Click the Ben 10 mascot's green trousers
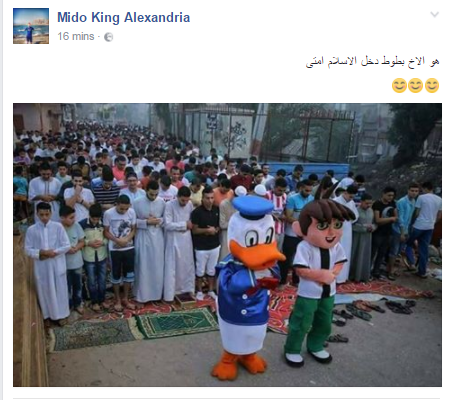This screenshot has height=400, width=451. pyautogui.click(x=309, y=323)
